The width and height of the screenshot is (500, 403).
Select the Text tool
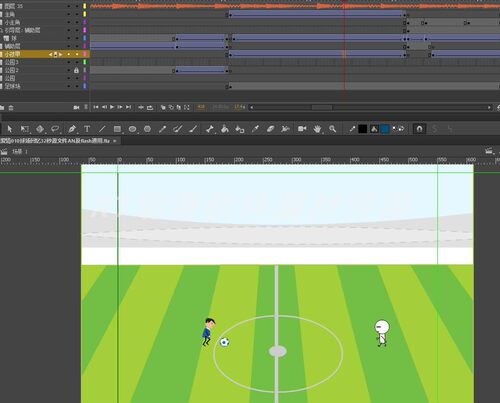pos(87,129)
